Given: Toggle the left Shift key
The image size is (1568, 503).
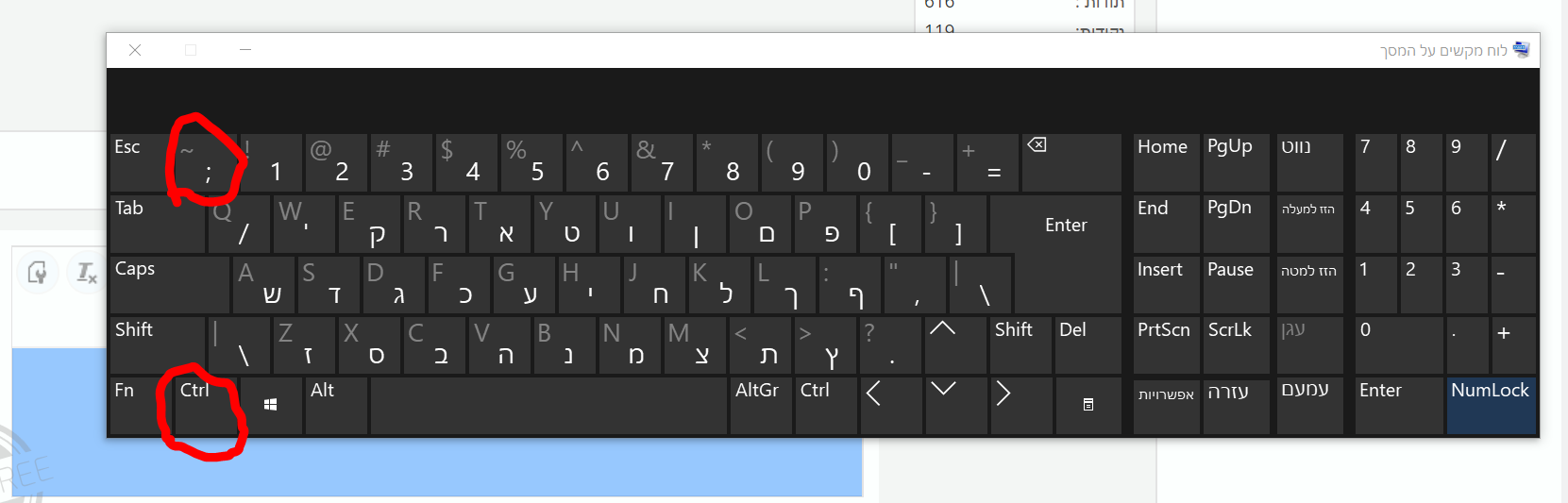Looking at the screenshot, I should 157,345.
